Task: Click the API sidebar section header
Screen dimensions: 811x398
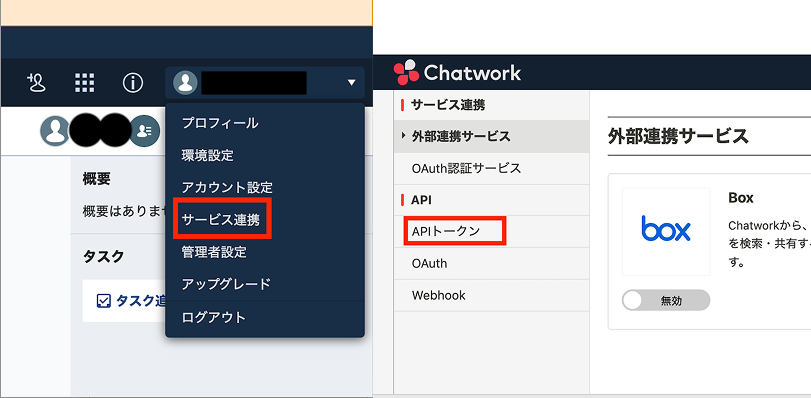Action: (421, 200)
